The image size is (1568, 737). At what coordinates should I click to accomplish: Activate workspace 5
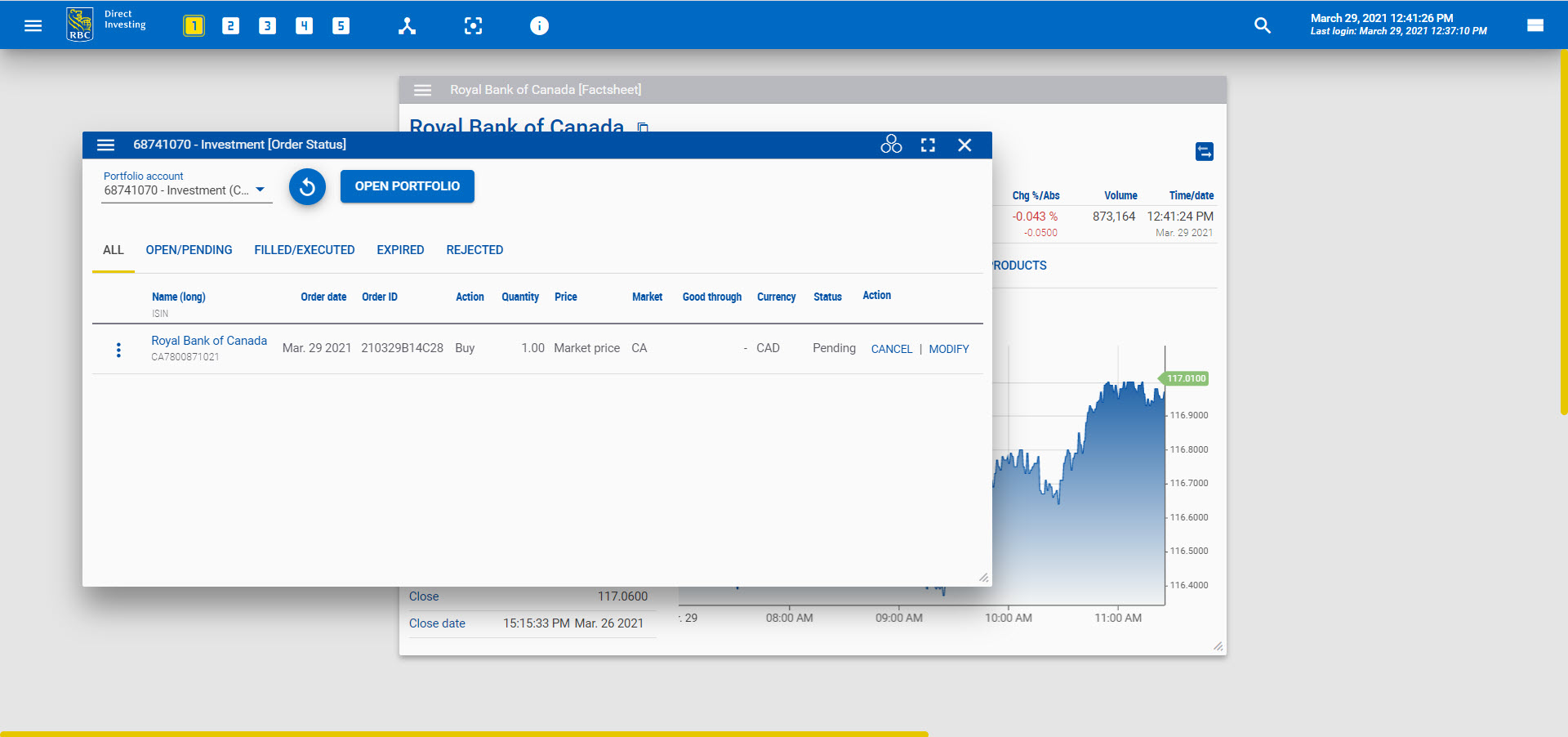341,25
